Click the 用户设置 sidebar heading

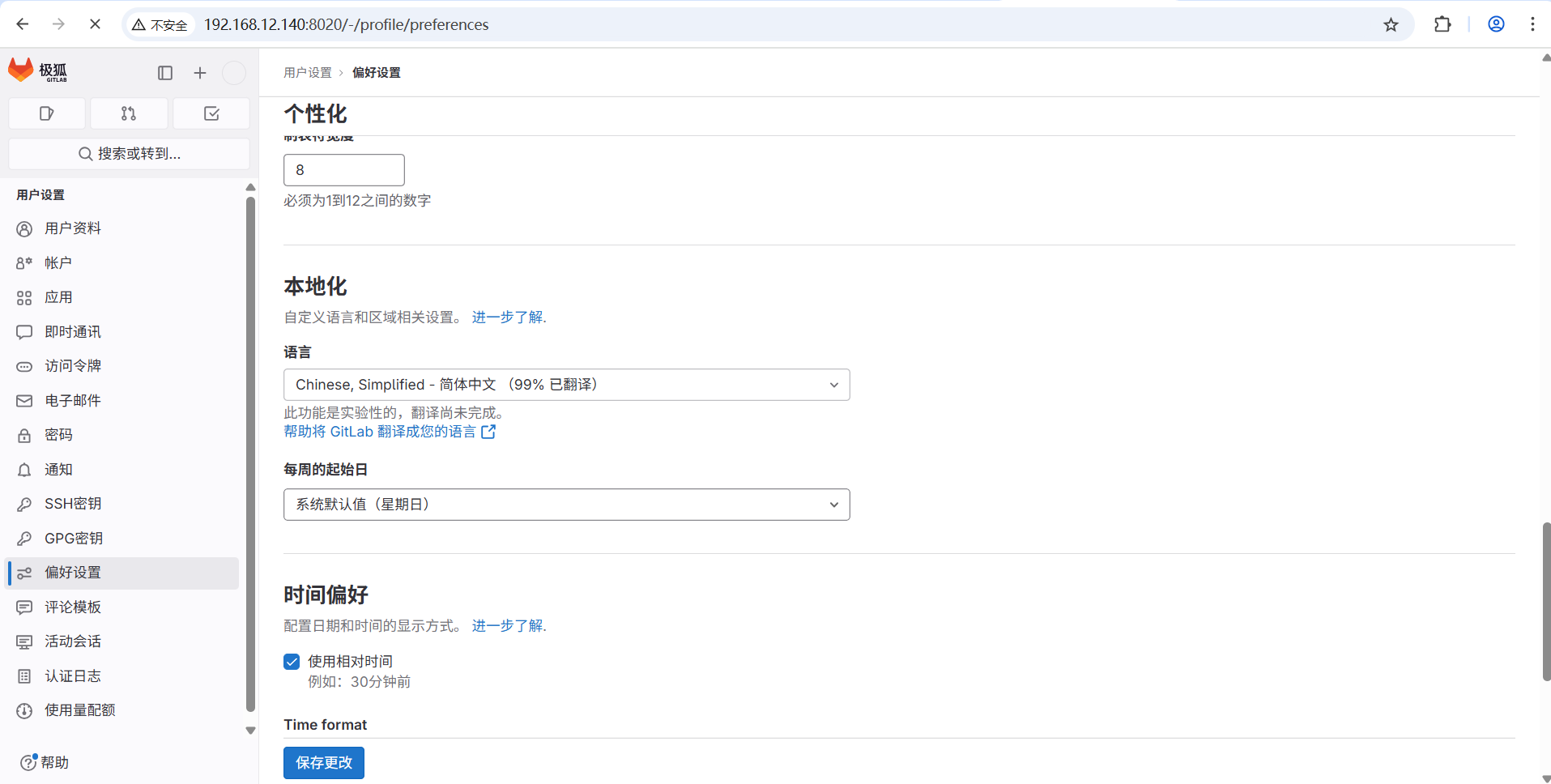40,195
